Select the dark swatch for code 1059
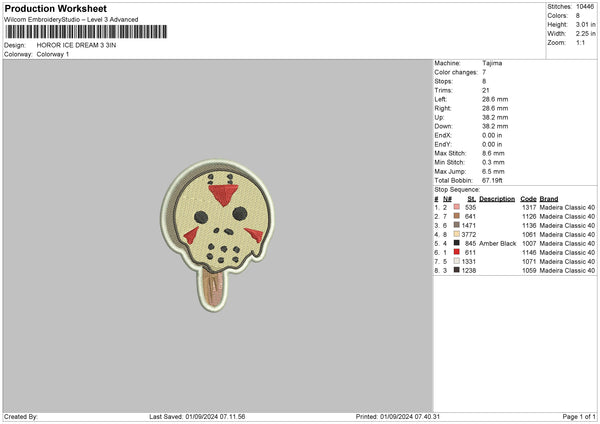Image resolution: width=600 pixels, height=424 pixels. (x=457, y=270)
